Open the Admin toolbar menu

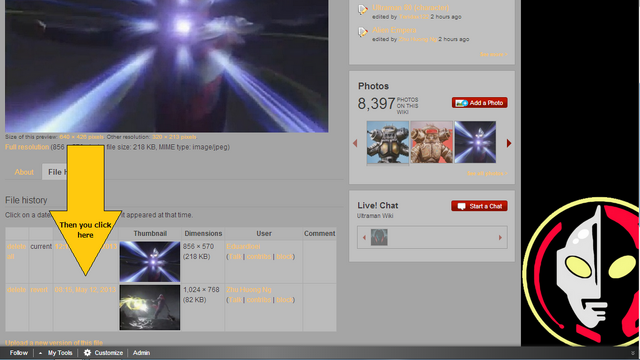click(x=141, y=353)
